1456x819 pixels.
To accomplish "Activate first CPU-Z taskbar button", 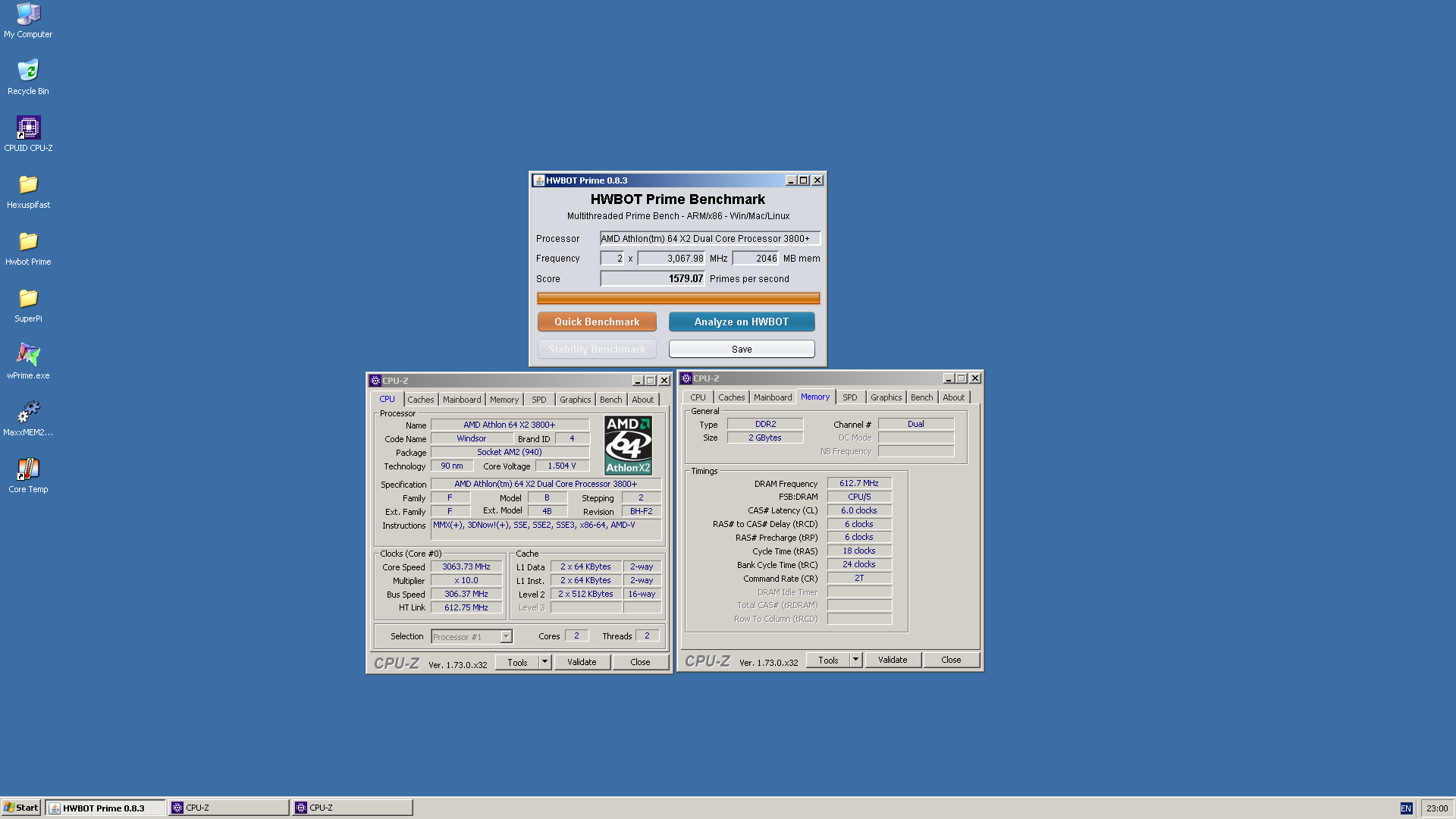I will pyautogui.click(x=229, y=808).
